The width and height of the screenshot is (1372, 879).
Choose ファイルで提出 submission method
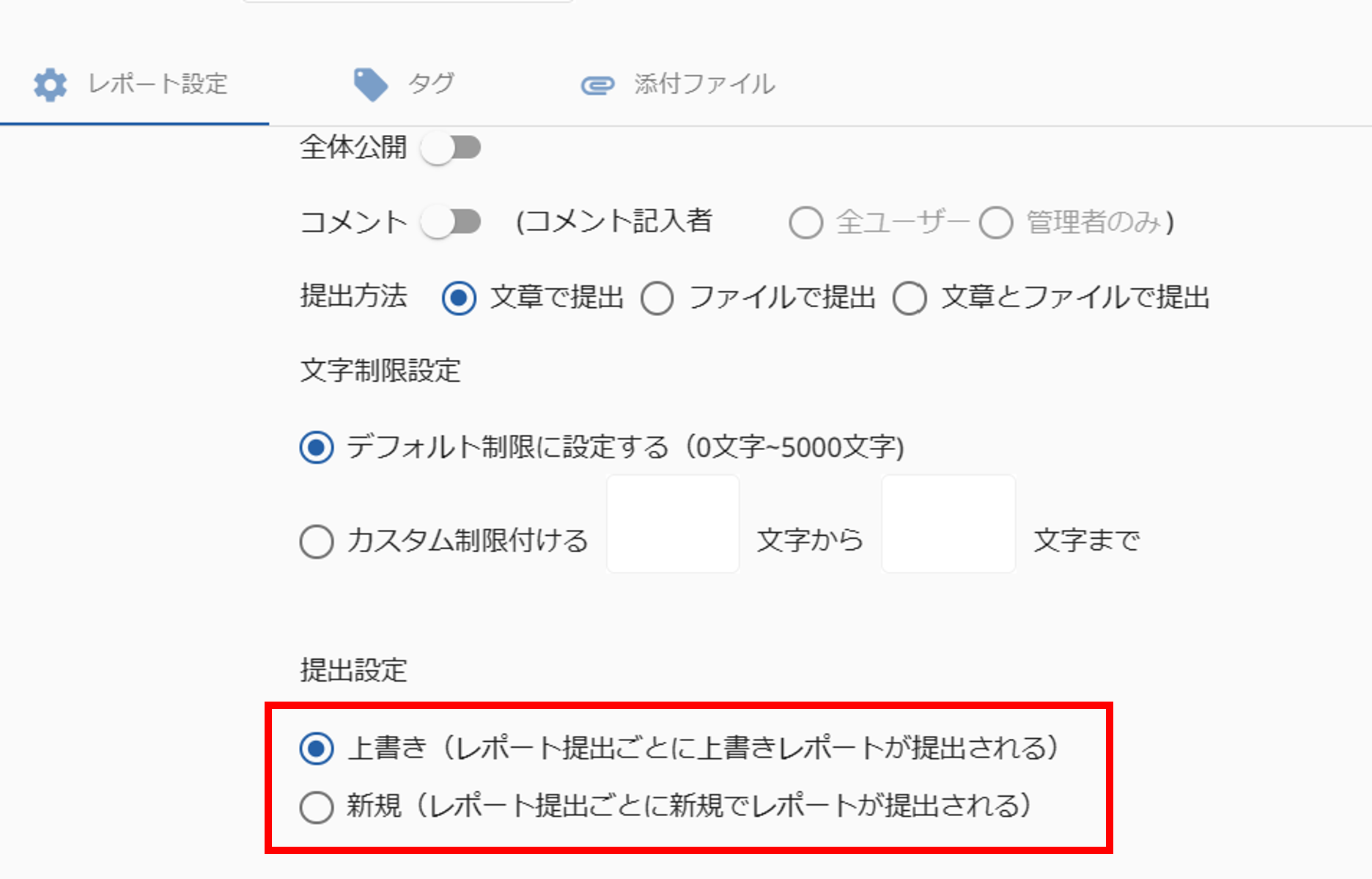pyautogui.click(x=657, y=298)
